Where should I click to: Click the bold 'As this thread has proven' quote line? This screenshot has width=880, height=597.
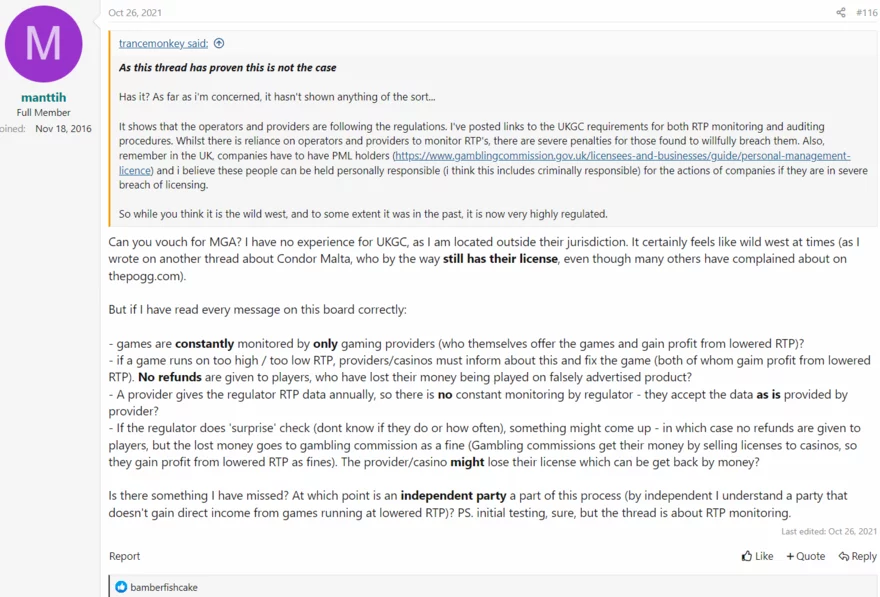pyautogui.click(x=227, y=68)
